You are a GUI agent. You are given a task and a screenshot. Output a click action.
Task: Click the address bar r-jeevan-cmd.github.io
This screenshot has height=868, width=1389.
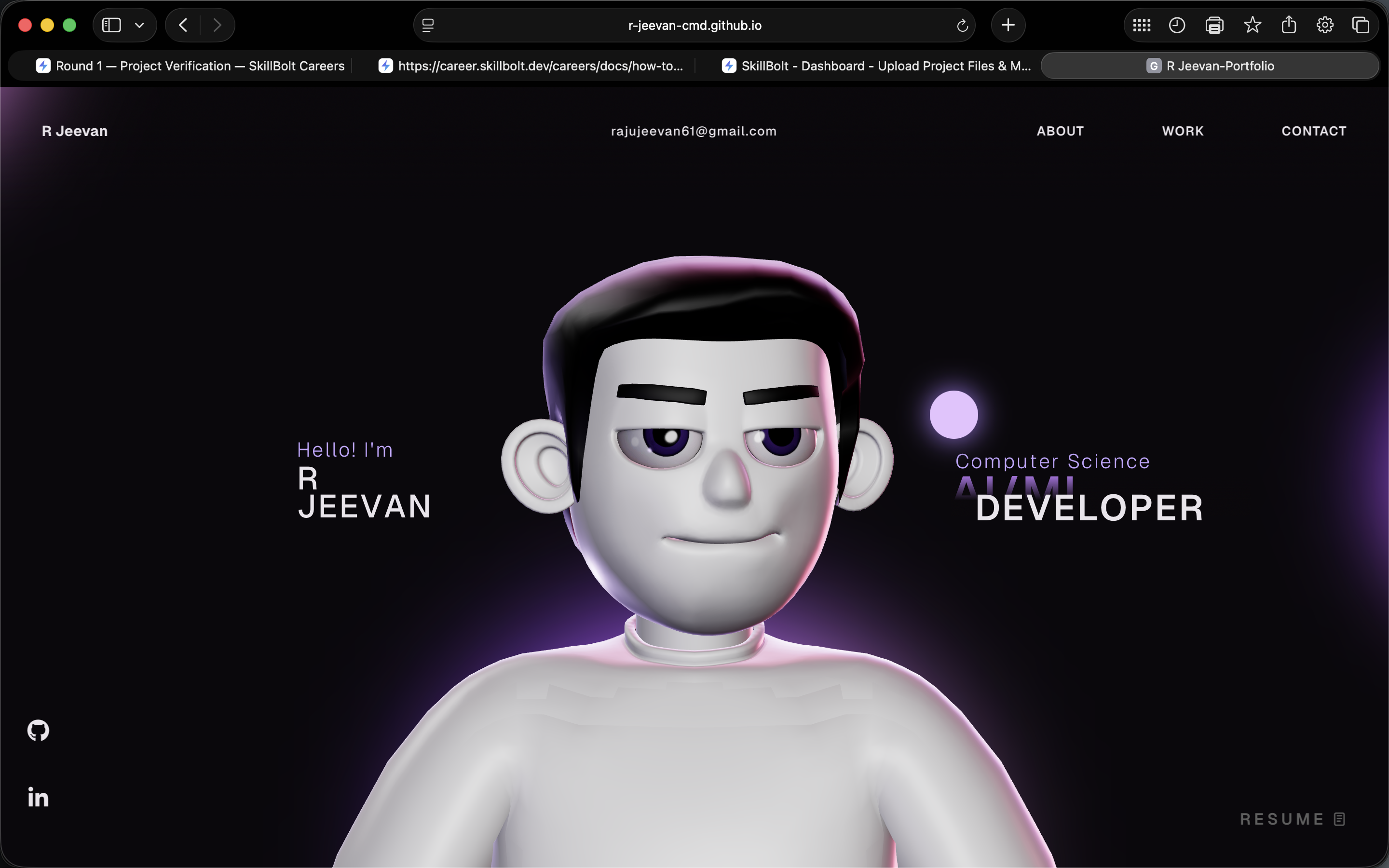tap(694, 25)
